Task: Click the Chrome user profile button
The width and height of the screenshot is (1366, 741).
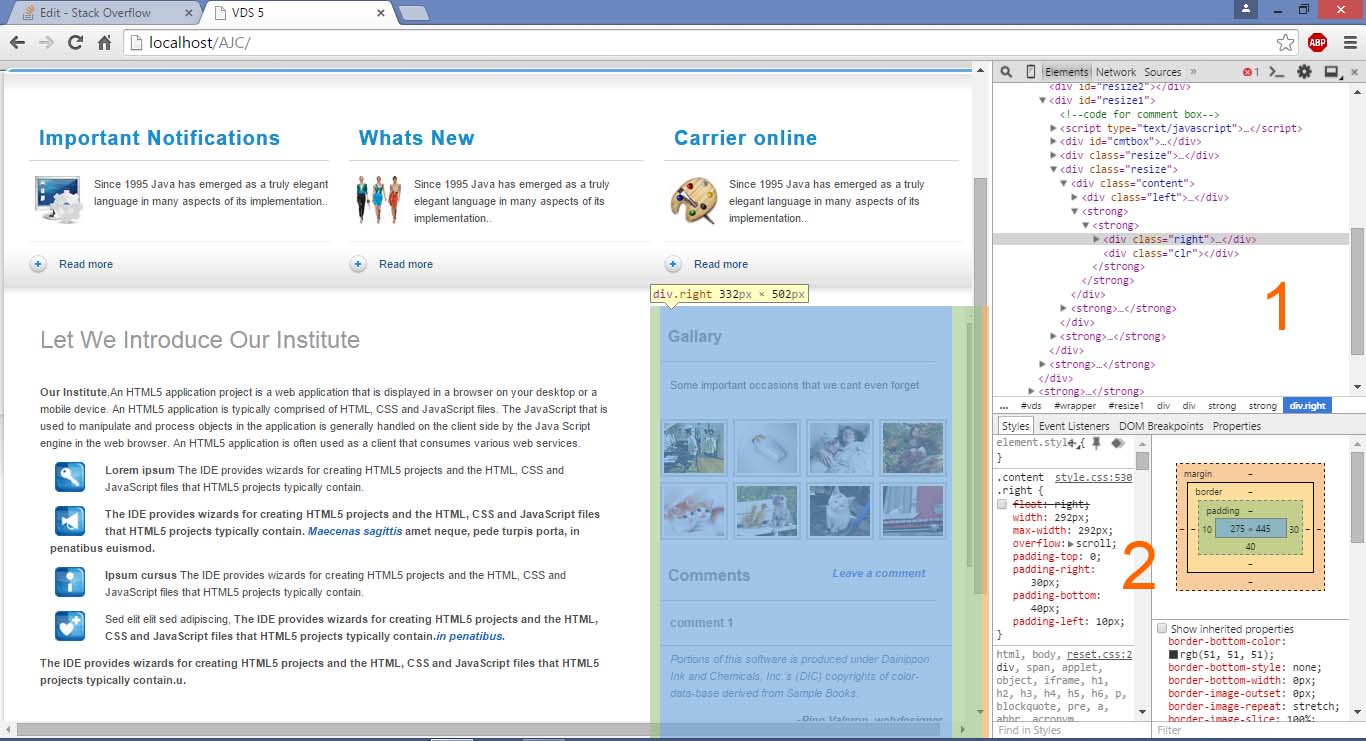Action: 1245,9
